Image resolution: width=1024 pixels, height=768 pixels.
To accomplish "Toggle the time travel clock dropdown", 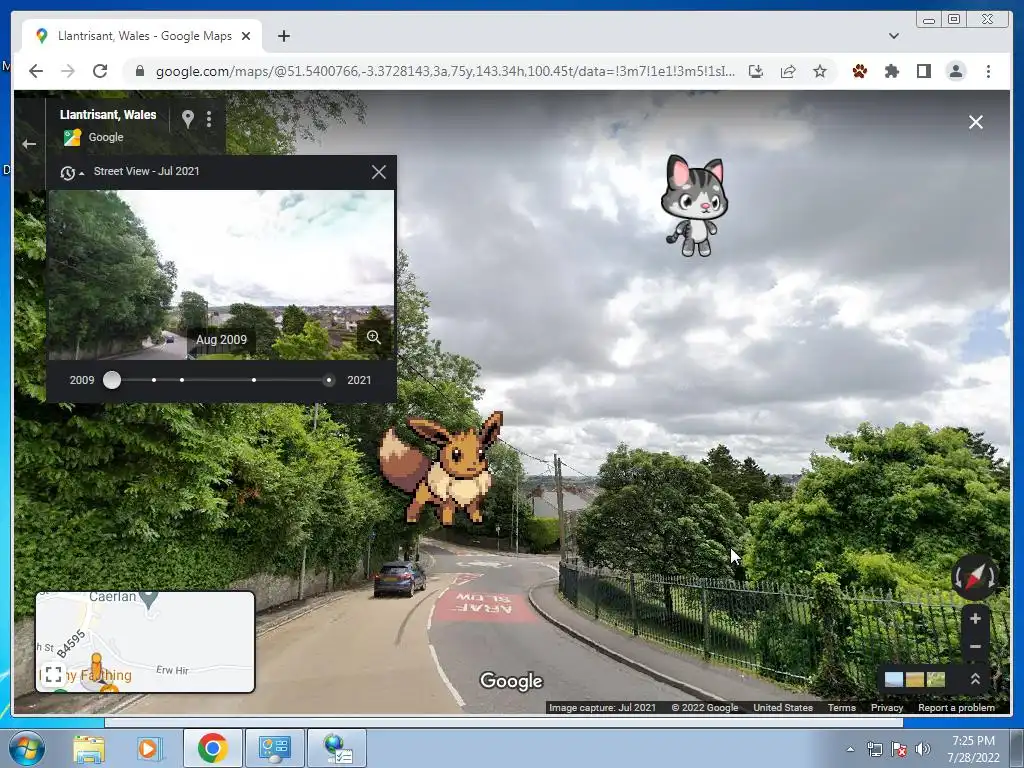I will [x=72, y=172].
